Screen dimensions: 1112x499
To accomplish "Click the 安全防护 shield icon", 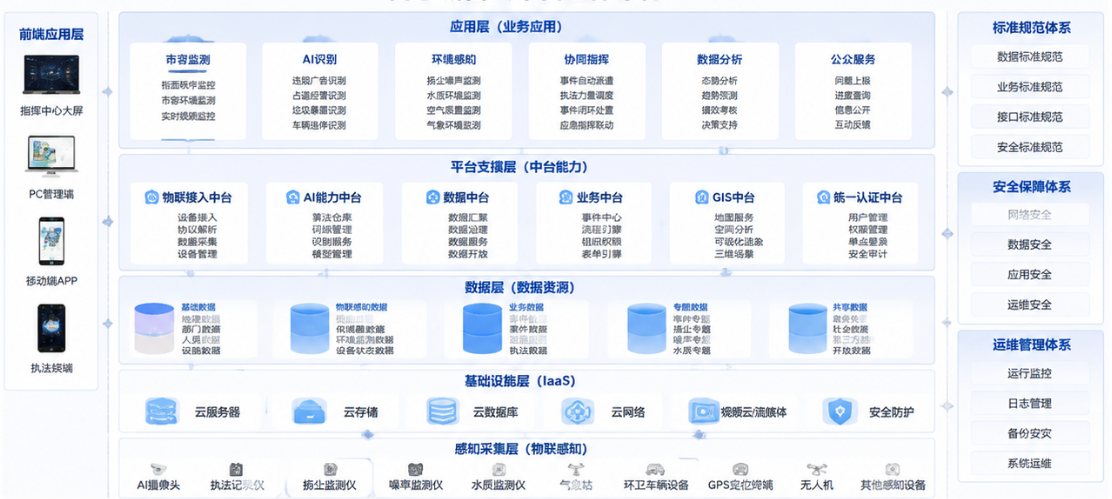I will point(840,411).
